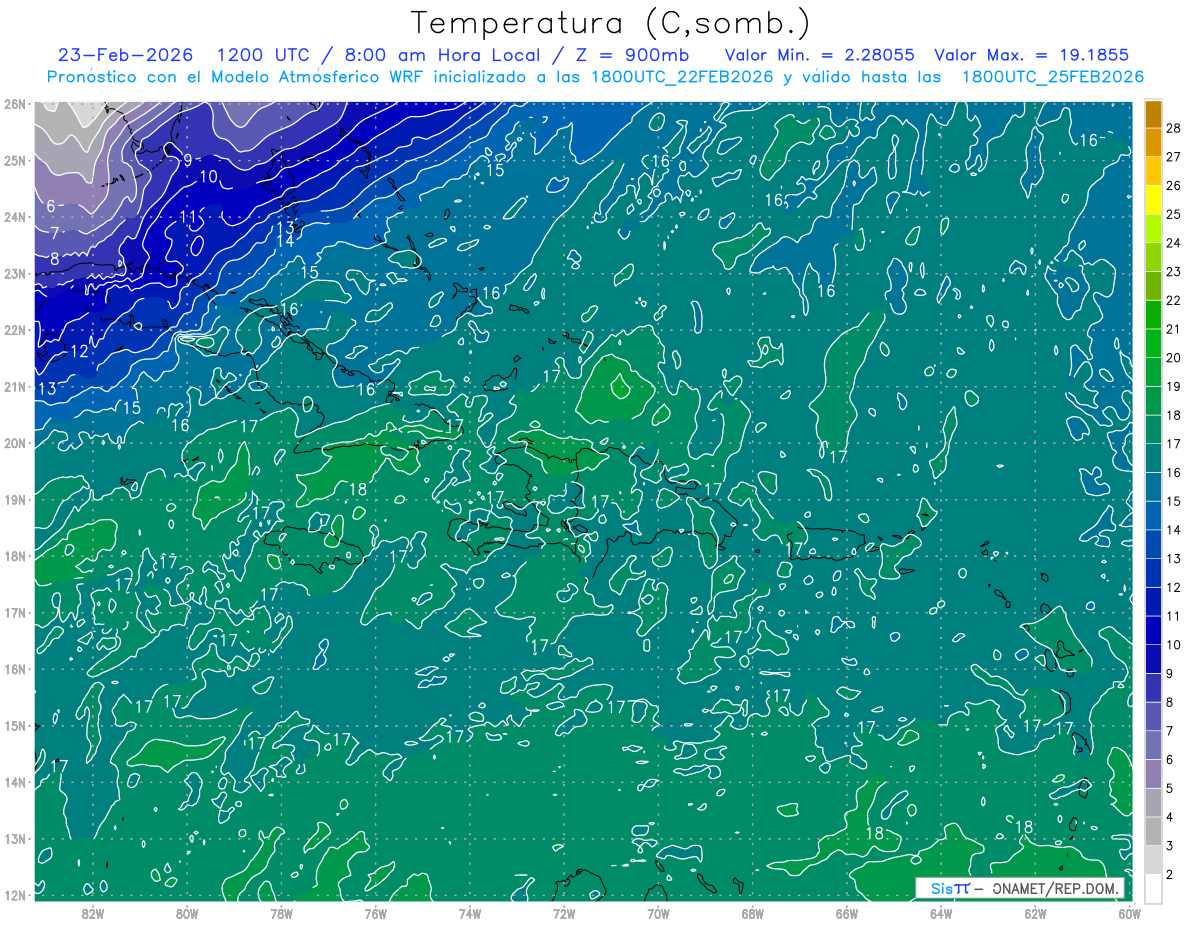Click the 82W longitude axis label
This screenshot has height=927, width=1200.
tap(92, 913)
